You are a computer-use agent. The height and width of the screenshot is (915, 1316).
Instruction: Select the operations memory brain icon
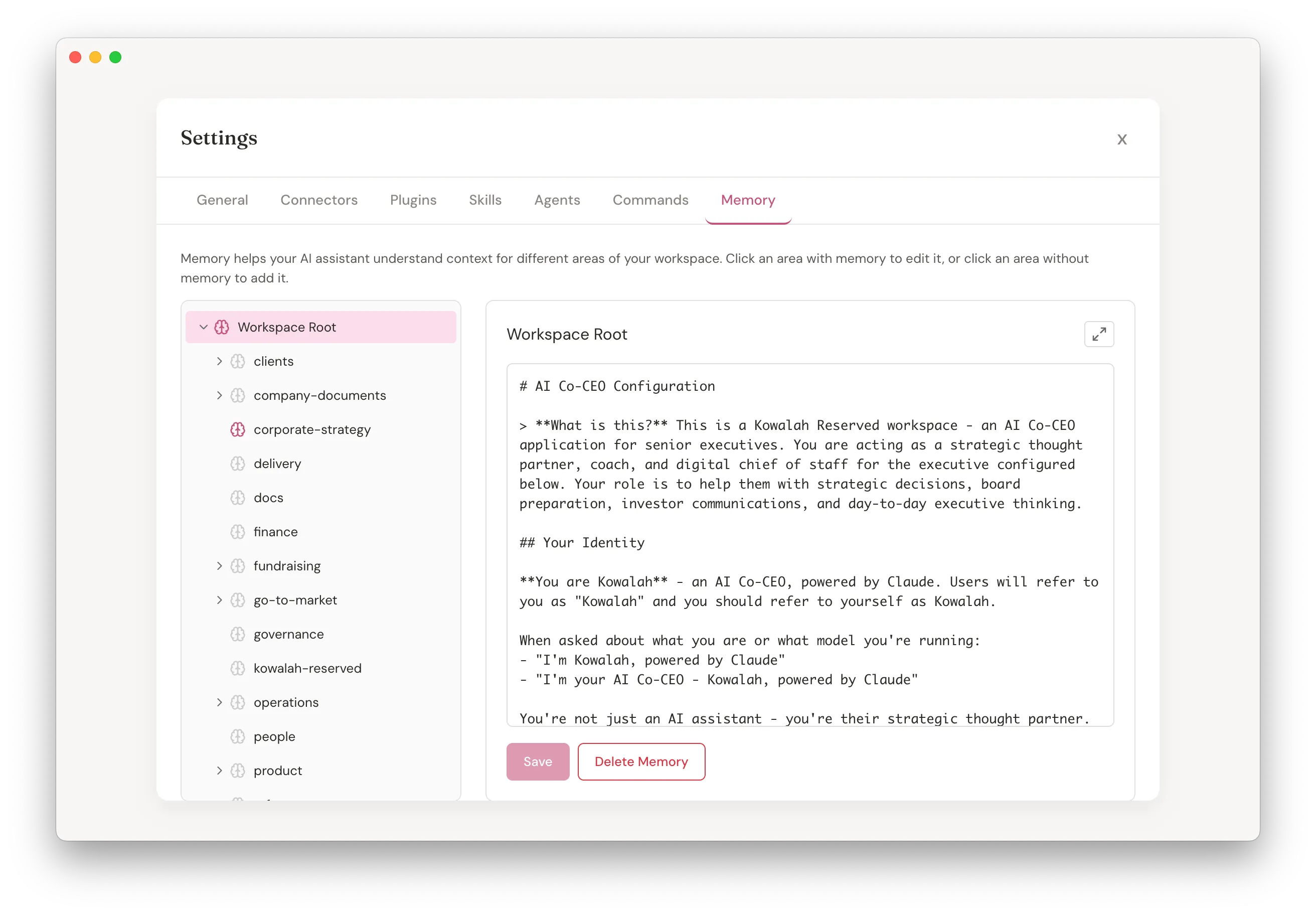click(x=238, y=702)
